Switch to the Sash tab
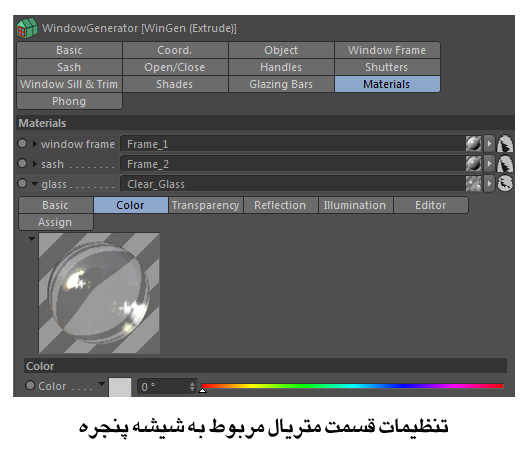Screen dimensions: 530x452 [x=69, y=67]
